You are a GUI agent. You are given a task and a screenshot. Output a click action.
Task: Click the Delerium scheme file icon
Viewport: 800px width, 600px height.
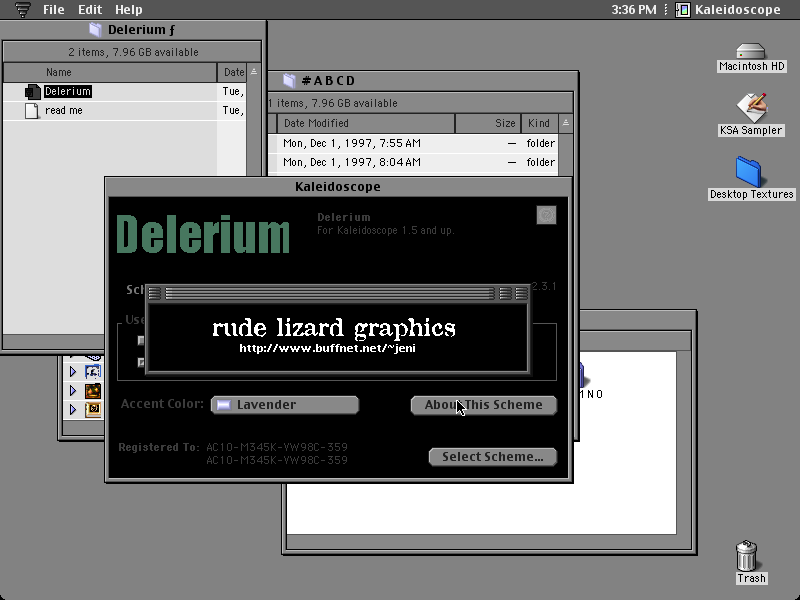[x=33, y=92]
